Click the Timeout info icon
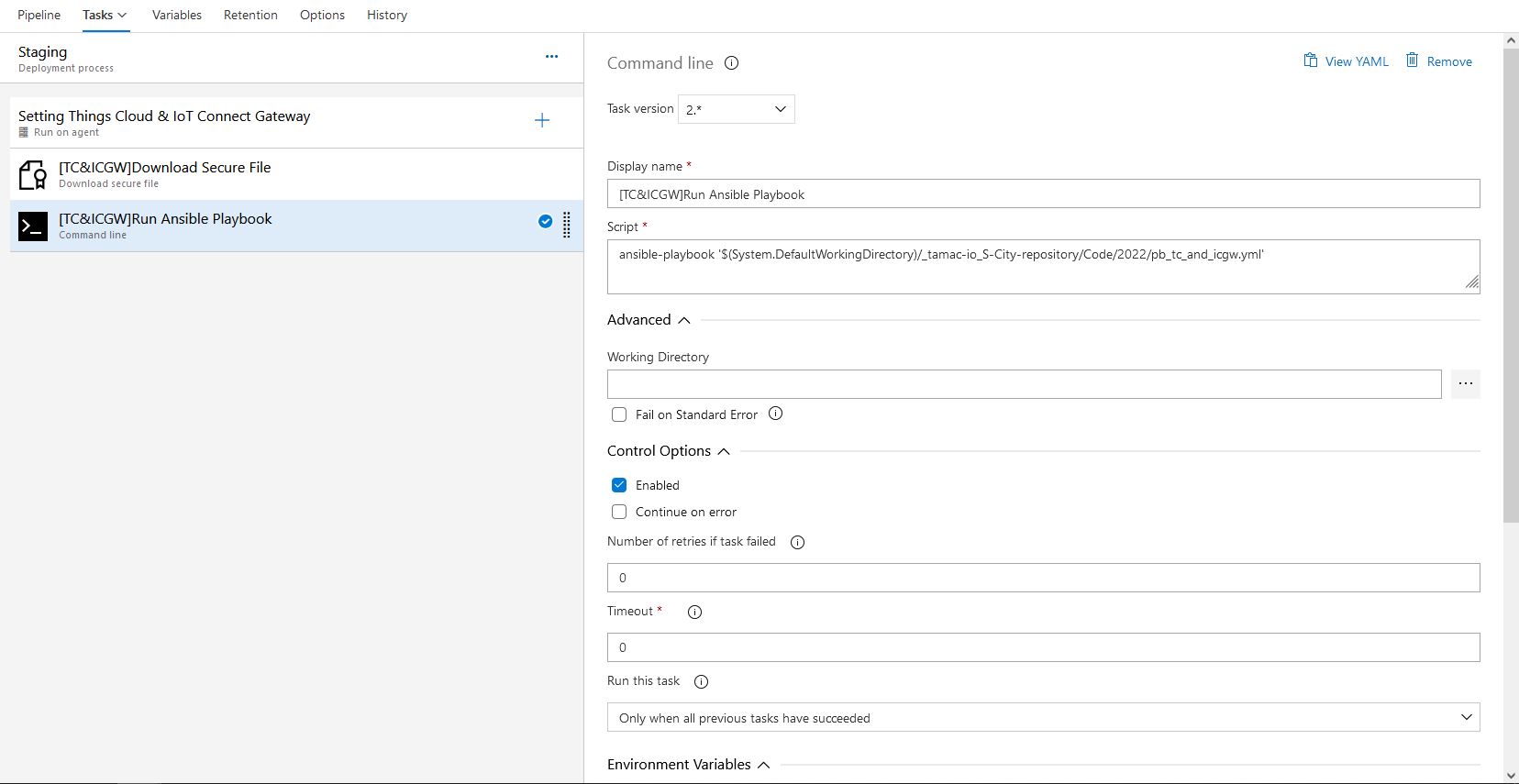Image resolution: width=1519 pixels, height=784 pixels. coord(694,612)
